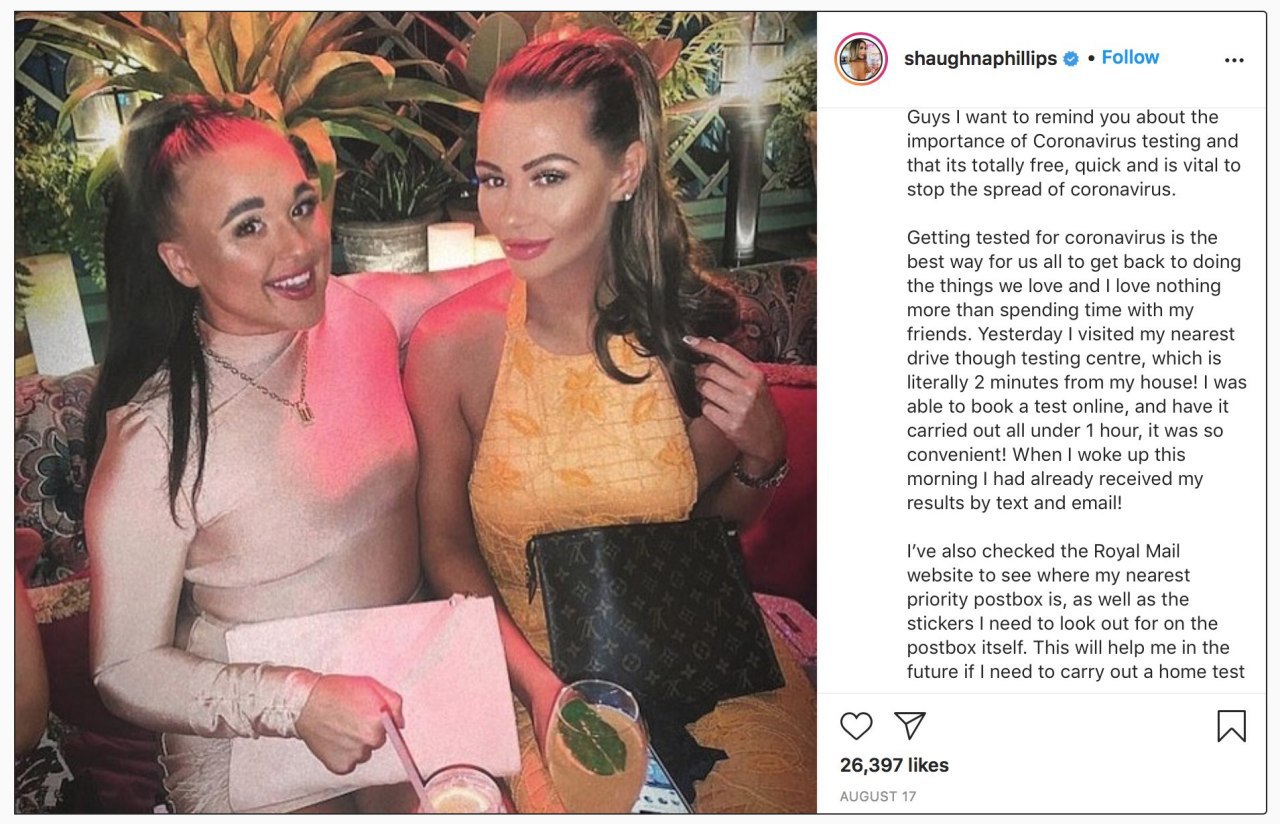
Task: Open the shaughnaphillips profile avatar
Action: tap(861, 58)
